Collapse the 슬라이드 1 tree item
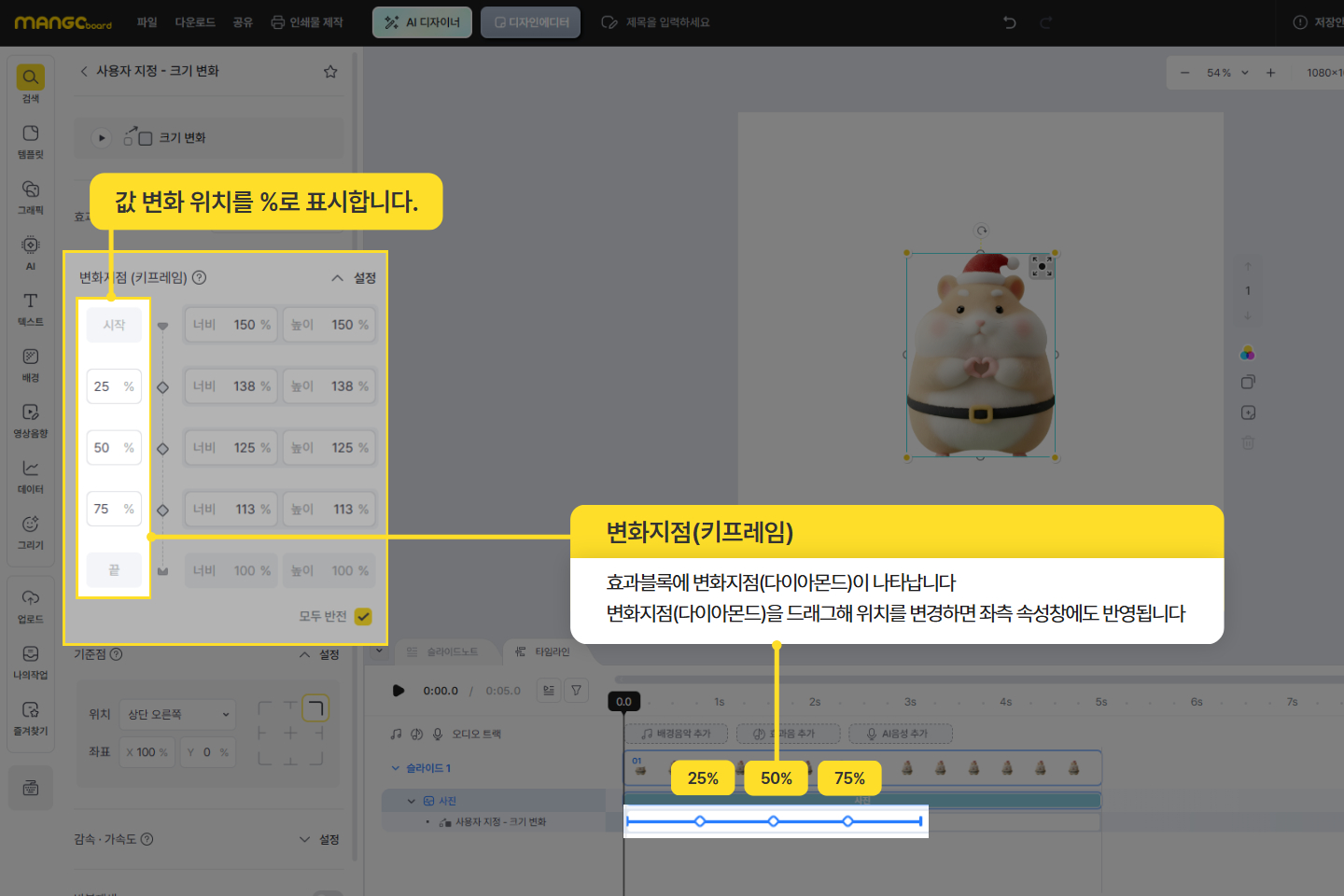Viewport: 1344px width, 896px height. 396,768
